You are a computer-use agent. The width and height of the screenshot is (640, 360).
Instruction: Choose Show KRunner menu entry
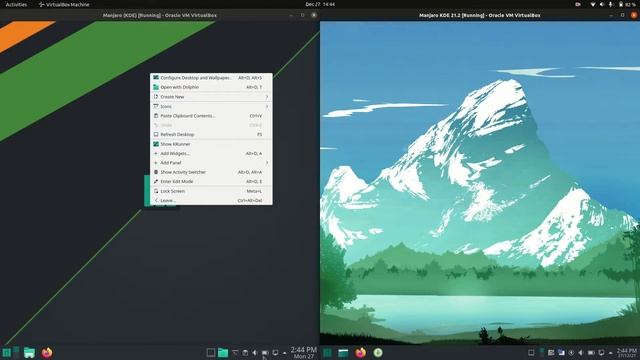211,144
